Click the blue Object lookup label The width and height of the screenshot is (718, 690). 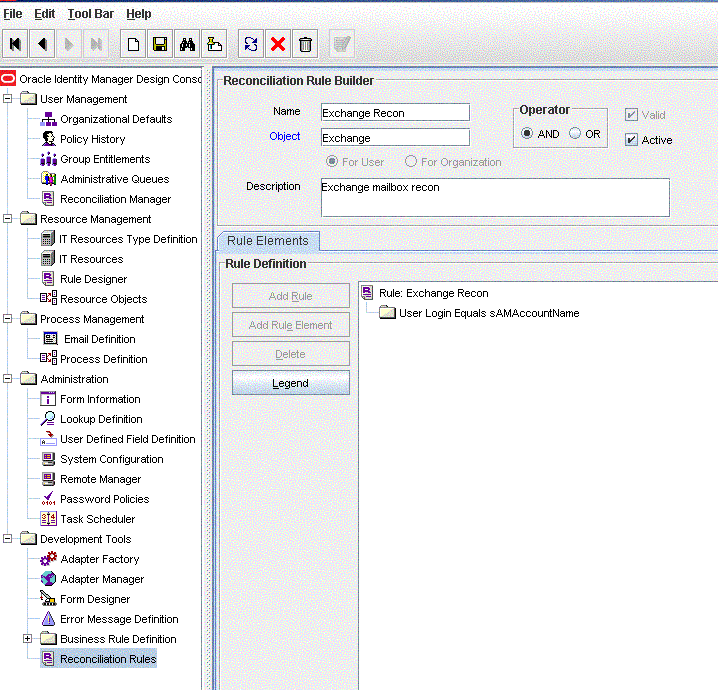click(285, 136)
